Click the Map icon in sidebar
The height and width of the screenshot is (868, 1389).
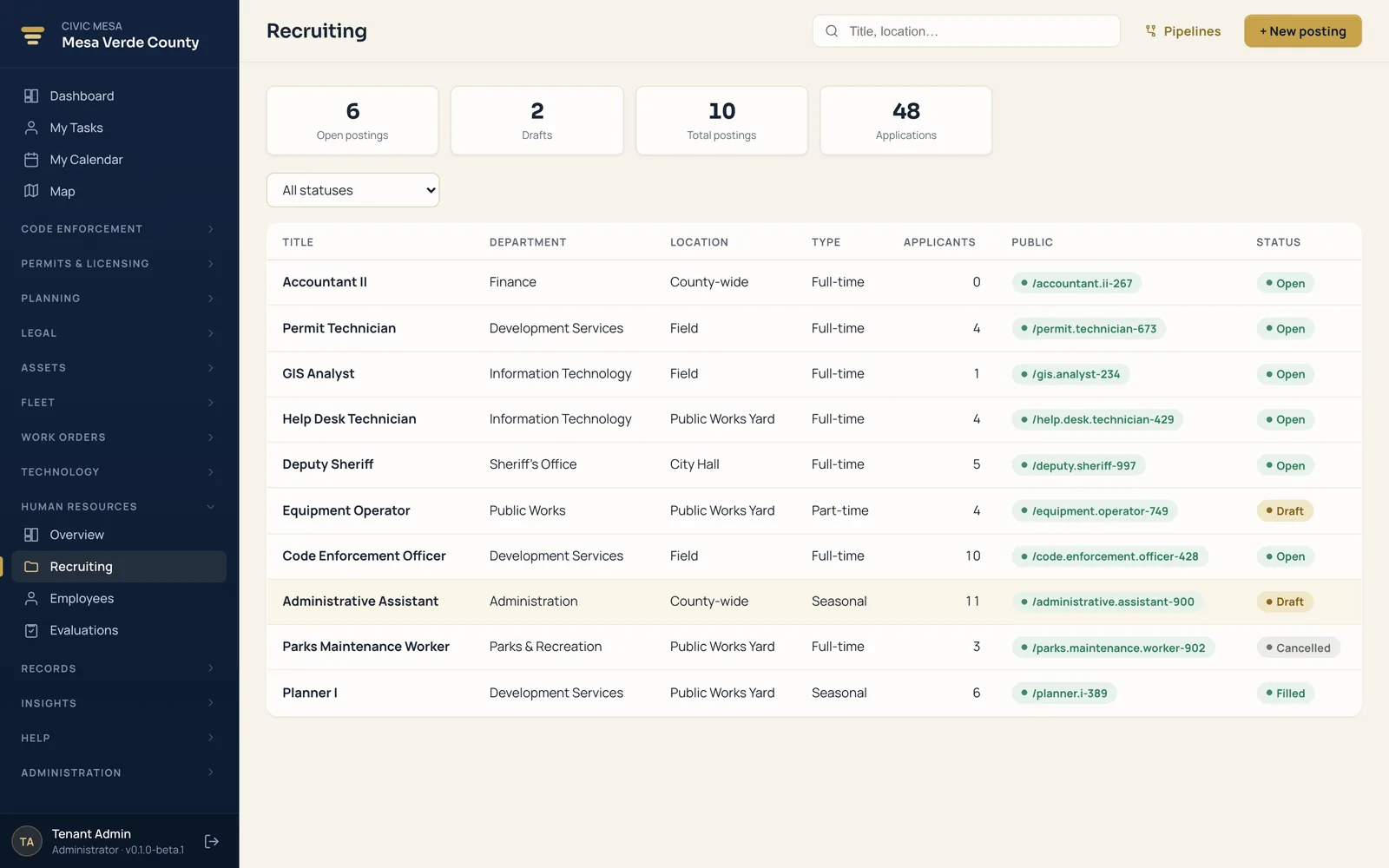coord(31,191)
